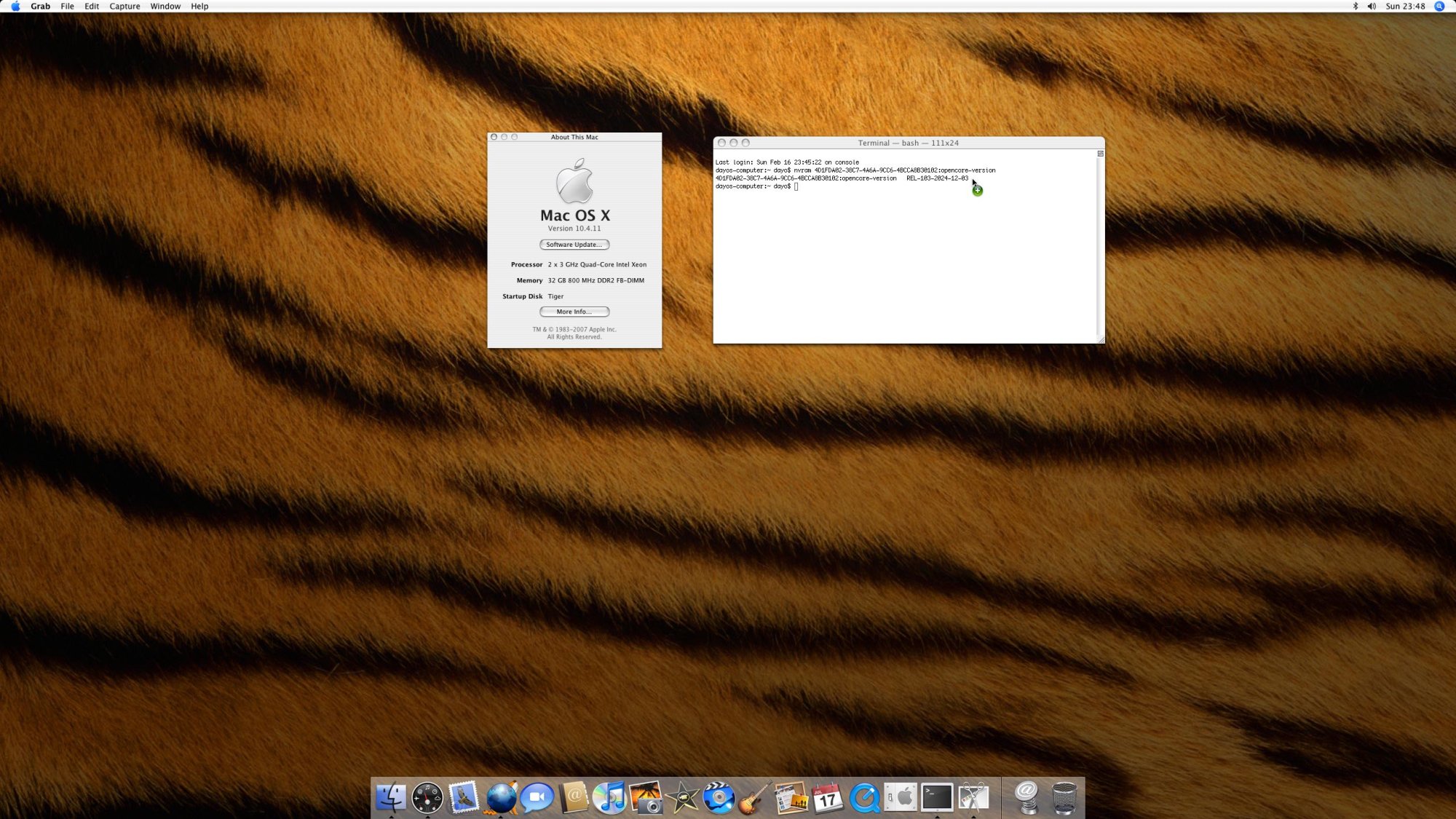The width and height of the screenshot is (1456, 819).
Task: Open Finder from the Dock
Action: (391, 797)
